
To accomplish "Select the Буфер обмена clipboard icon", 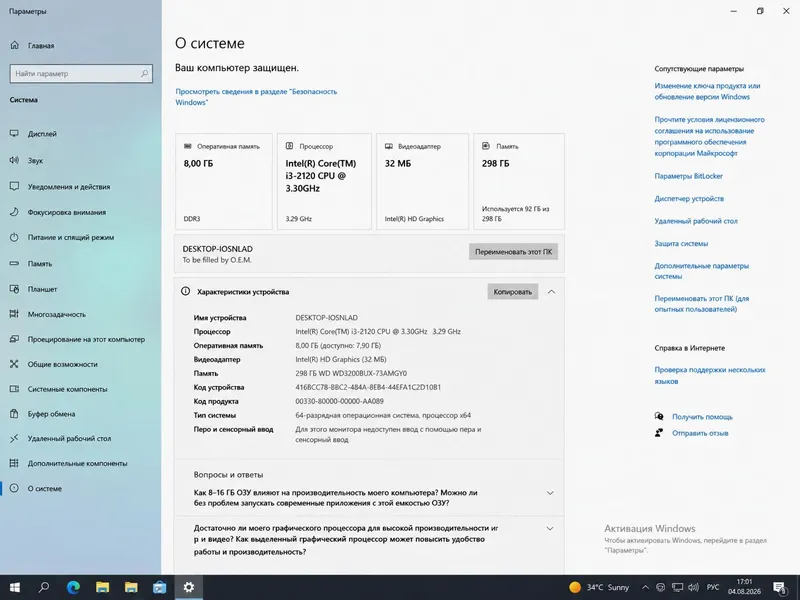I will (14, 414).
